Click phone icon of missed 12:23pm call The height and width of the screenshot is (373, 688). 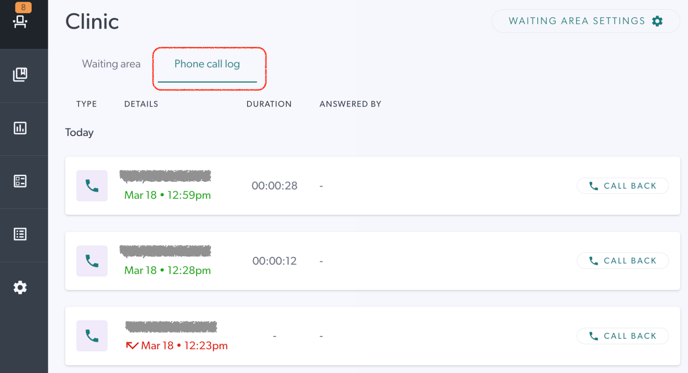click(x=92, y=336)
